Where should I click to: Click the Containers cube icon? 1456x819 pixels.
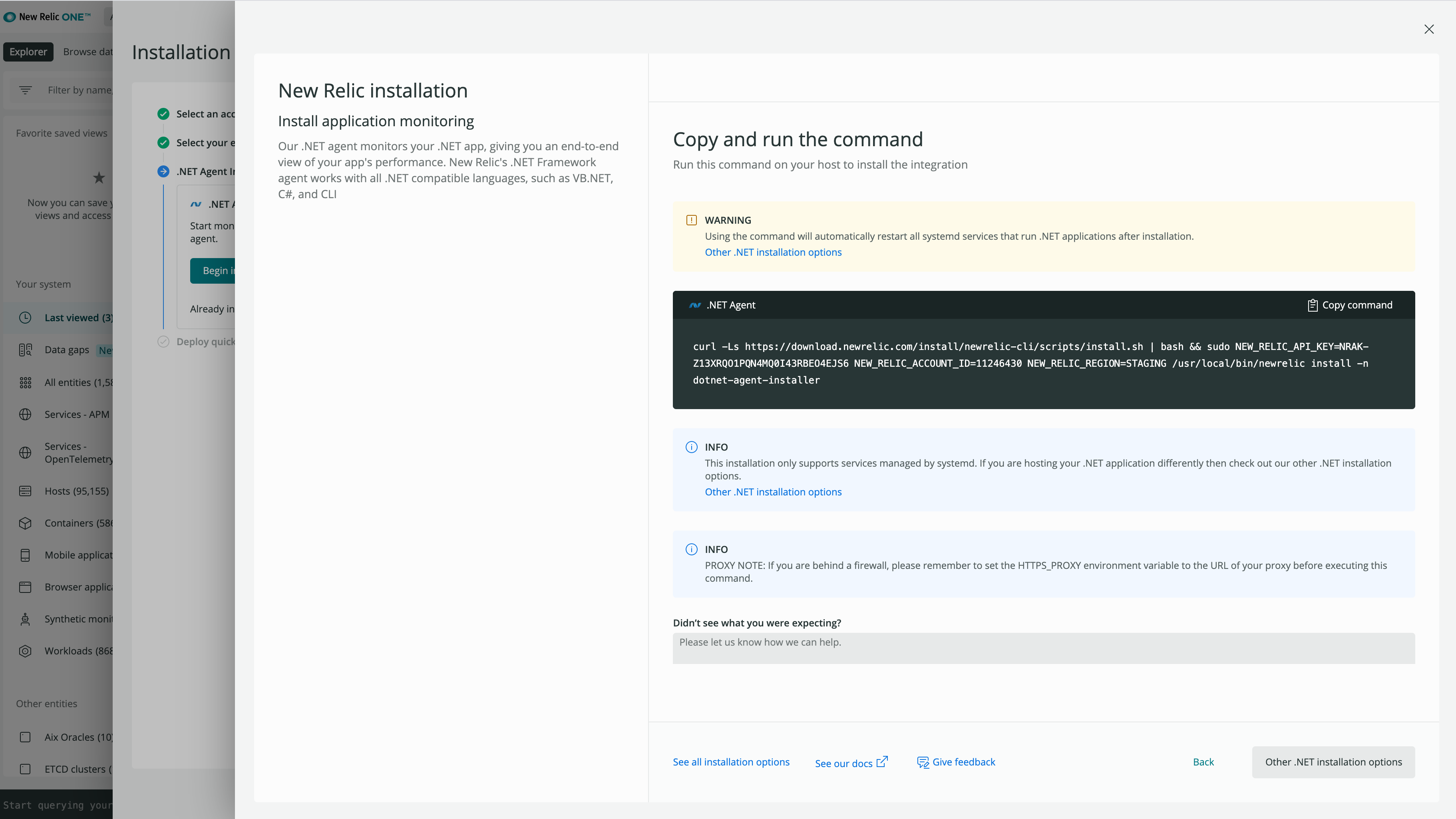click(x=26, y=523)
